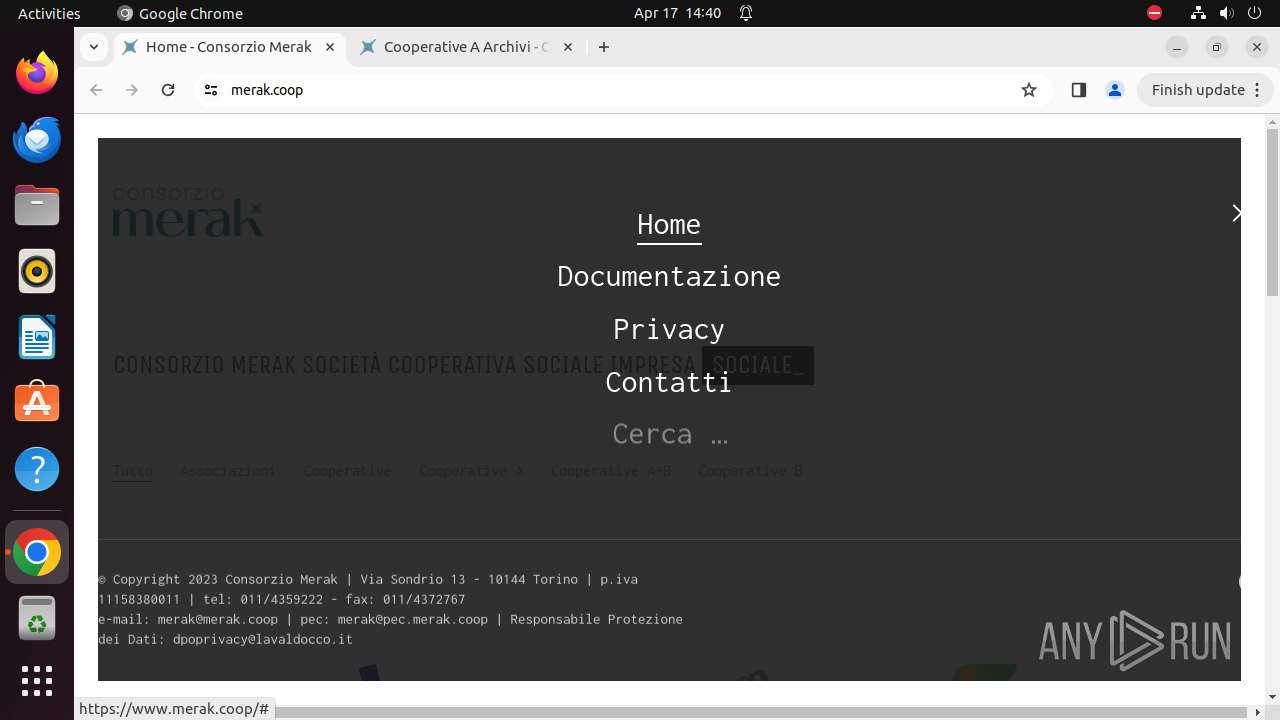Click the red do-not-disturb tray icon

(1154, 13)
